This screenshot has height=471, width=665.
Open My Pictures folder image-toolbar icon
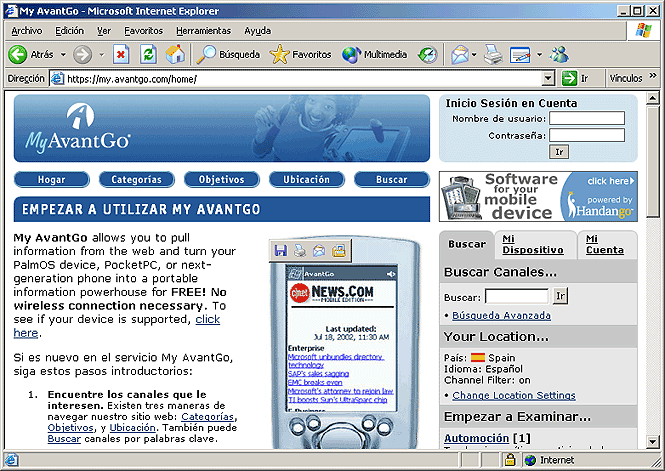(x=338, y=251)
